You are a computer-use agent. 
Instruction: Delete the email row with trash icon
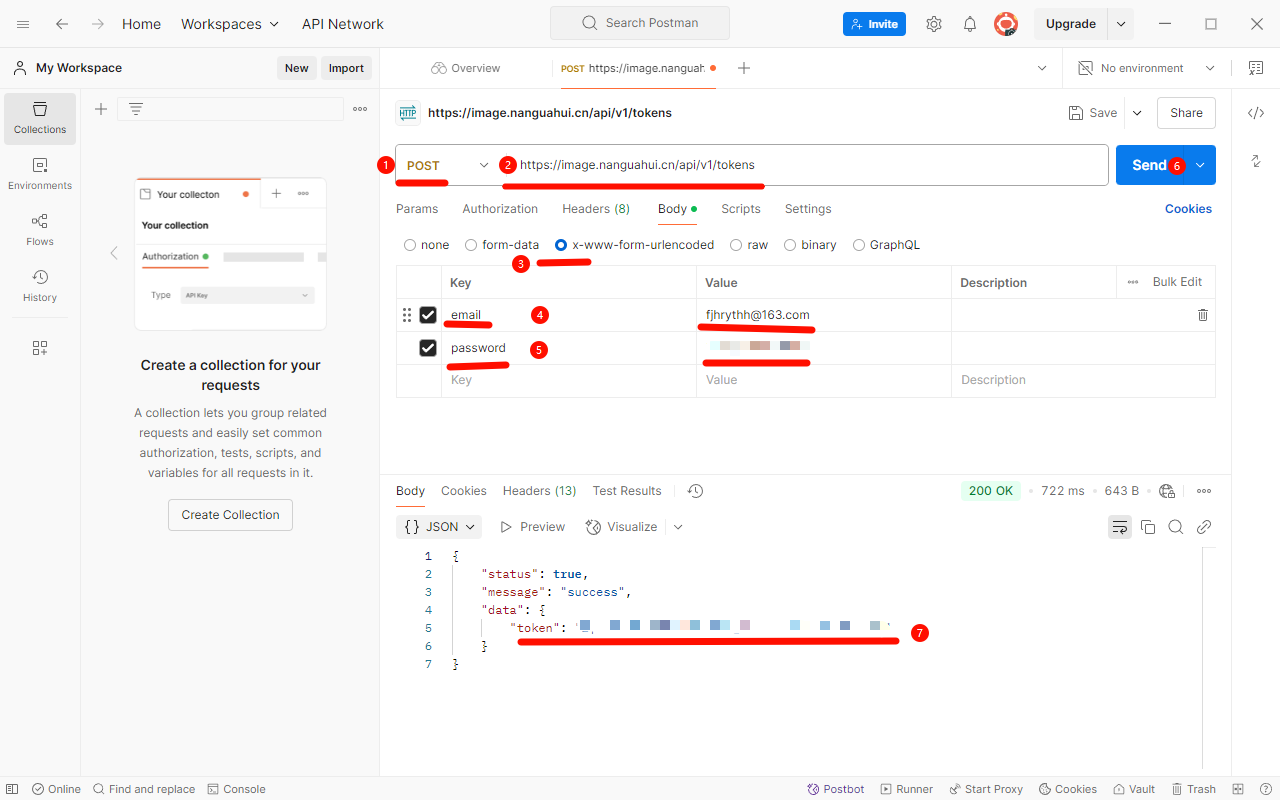tap(1202, 315)
